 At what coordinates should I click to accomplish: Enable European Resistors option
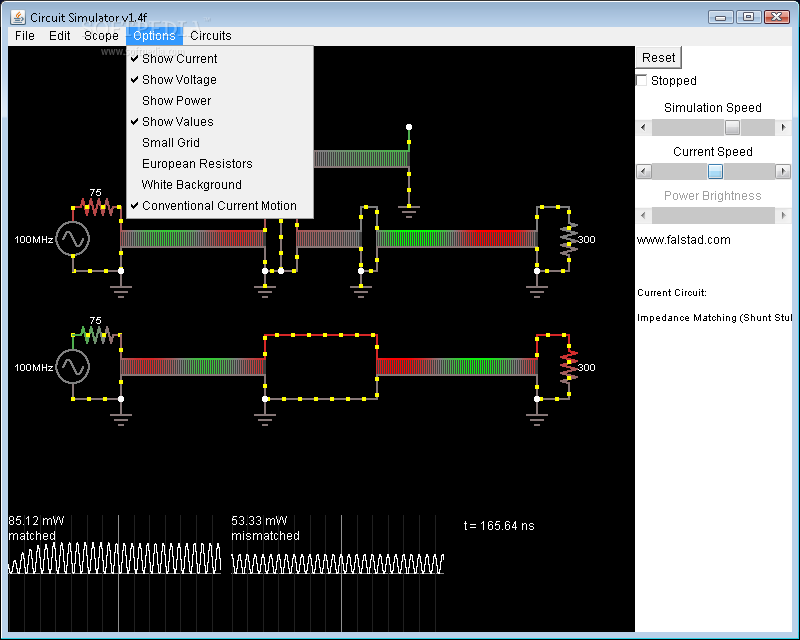click(x=220, y=163)
